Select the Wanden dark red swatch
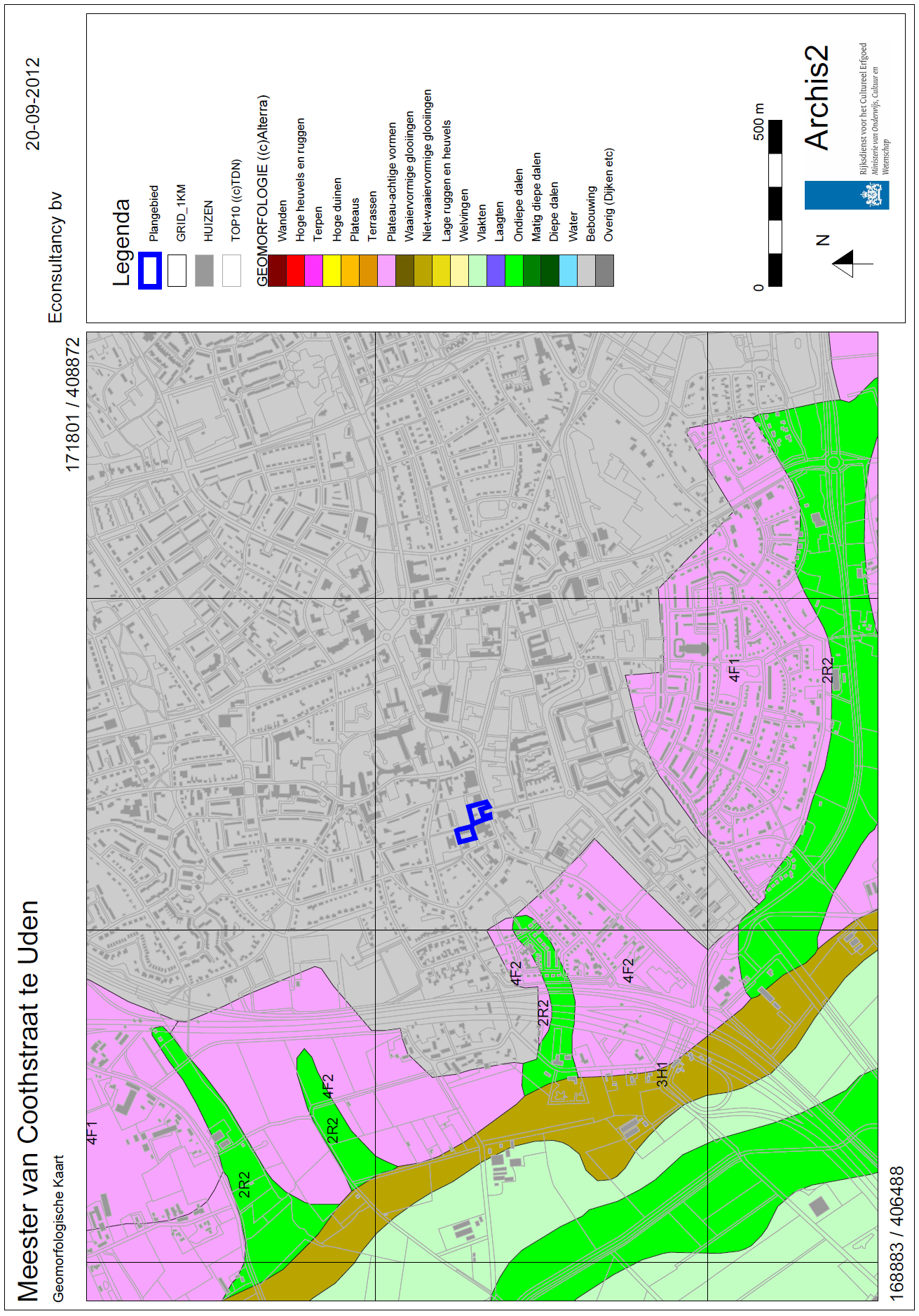 coord(277,271)
